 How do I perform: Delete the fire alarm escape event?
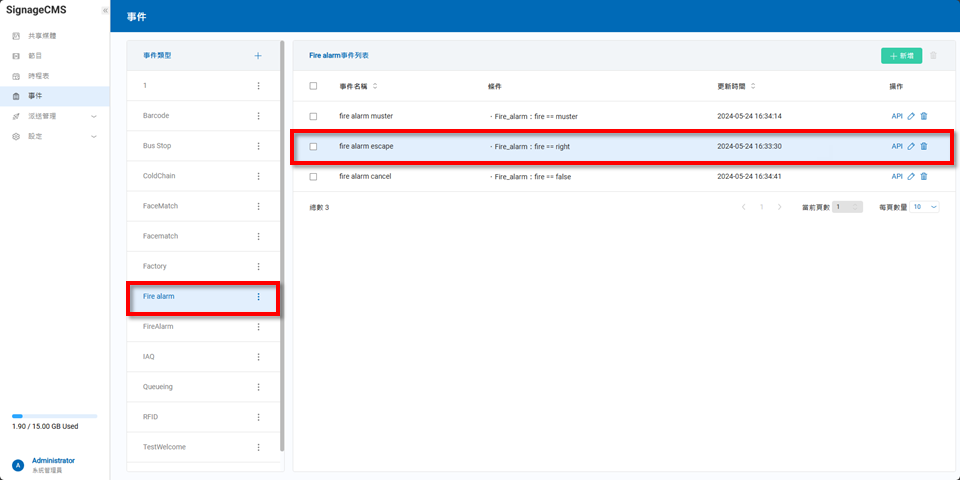(924, 146)
